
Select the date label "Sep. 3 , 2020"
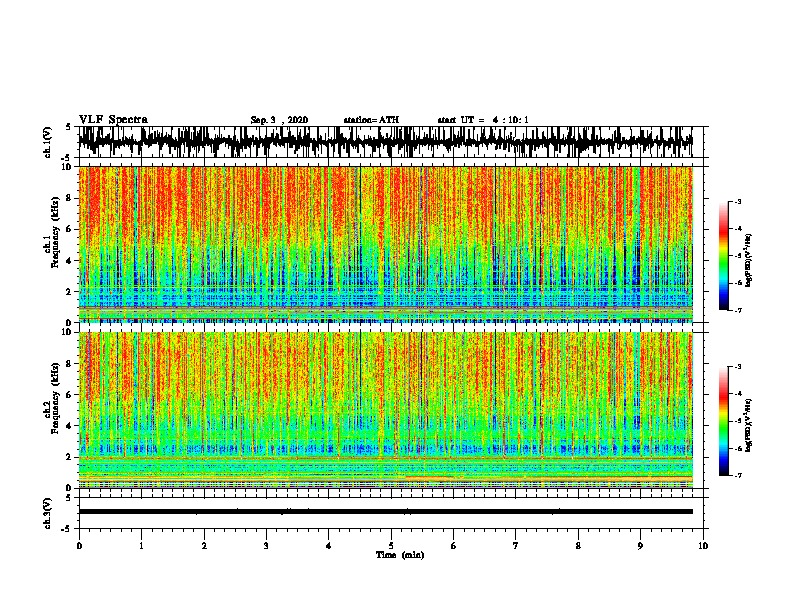(279, 120)
